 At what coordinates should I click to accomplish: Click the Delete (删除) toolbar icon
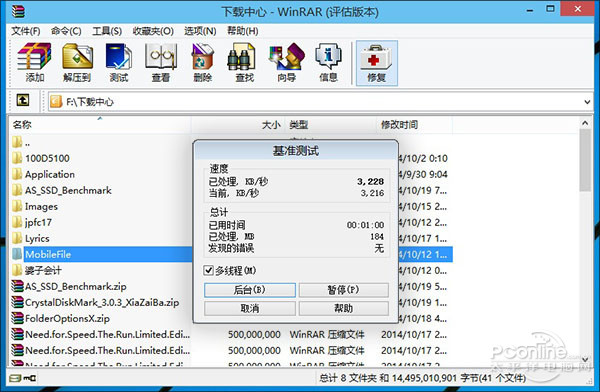tap(203, 62)
